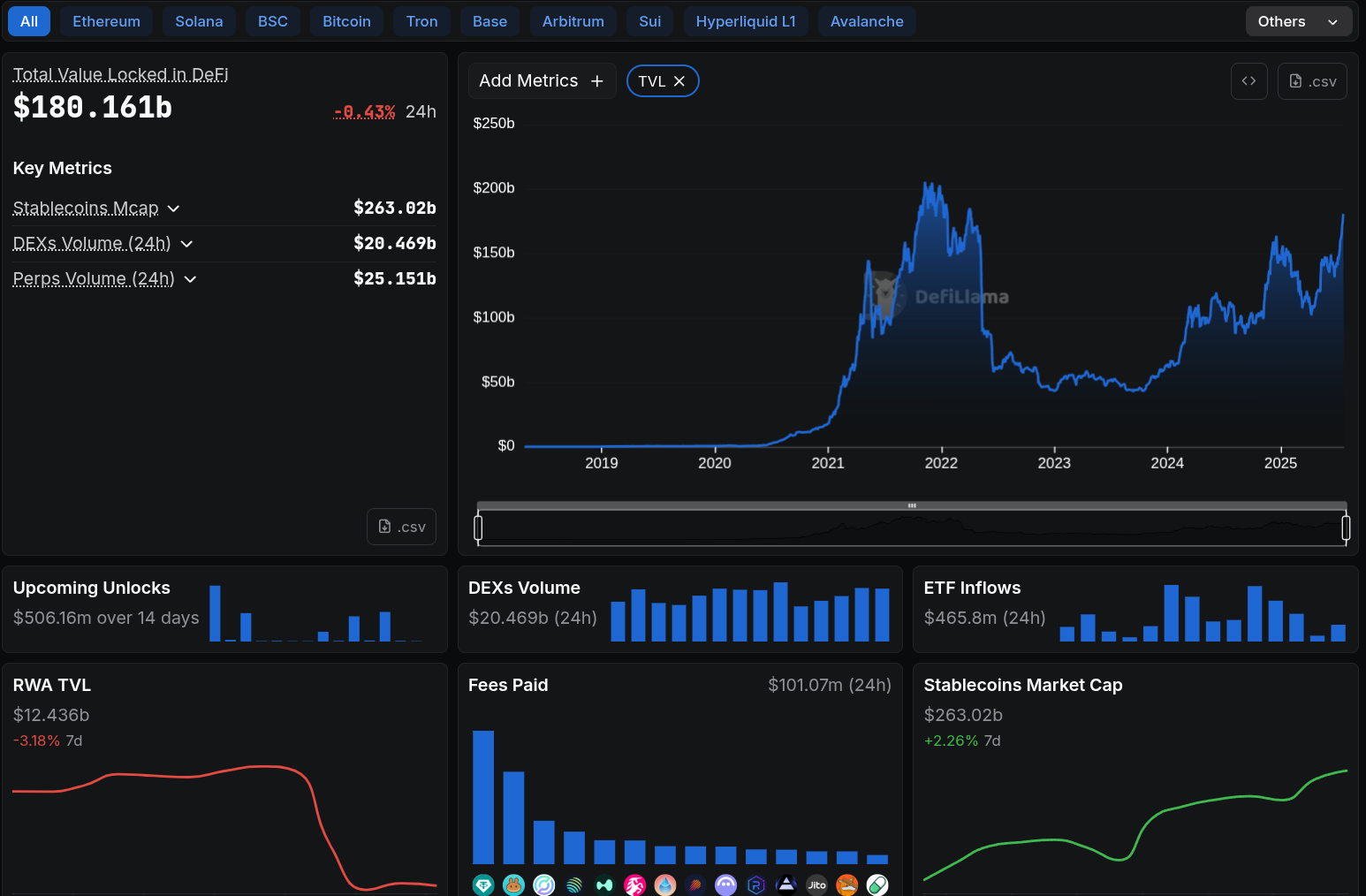The image size is (1366, 896).
Task: Expand DEXs Volume (24h) breakdown
Action: pyautogui.click(x=186, y=244)
